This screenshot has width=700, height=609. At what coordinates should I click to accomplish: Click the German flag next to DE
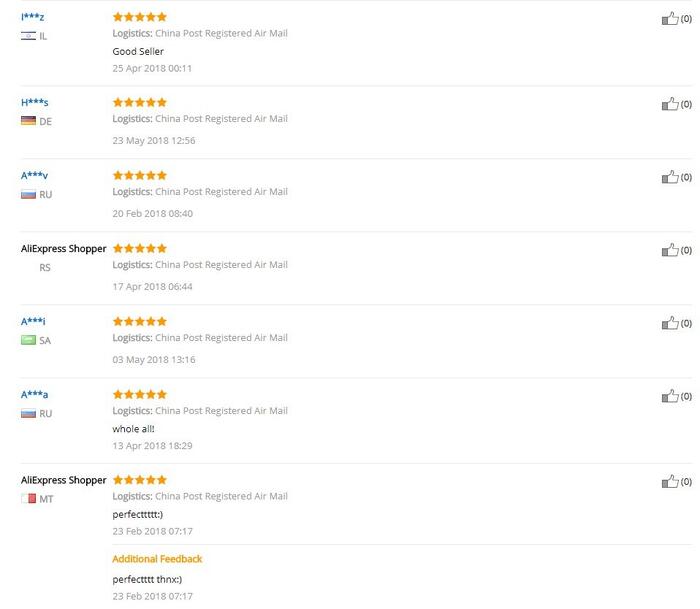28,122
